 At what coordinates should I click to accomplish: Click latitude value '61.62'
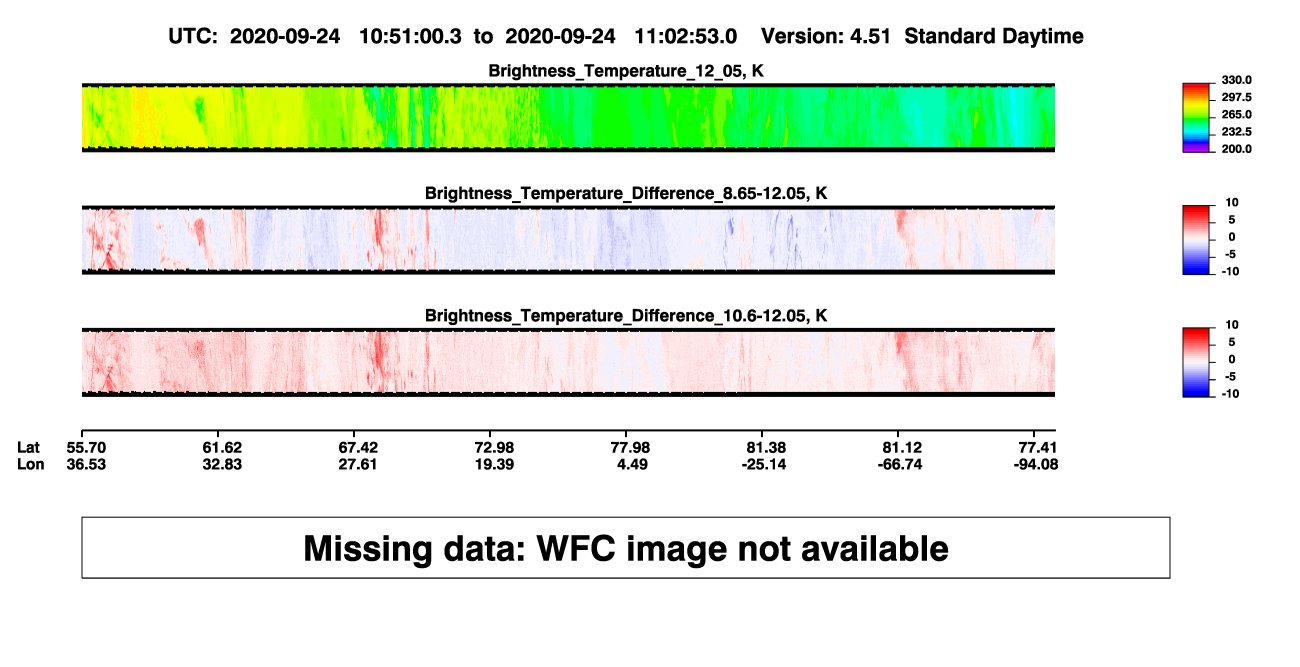pyautogui.click(x=222, y=447)
